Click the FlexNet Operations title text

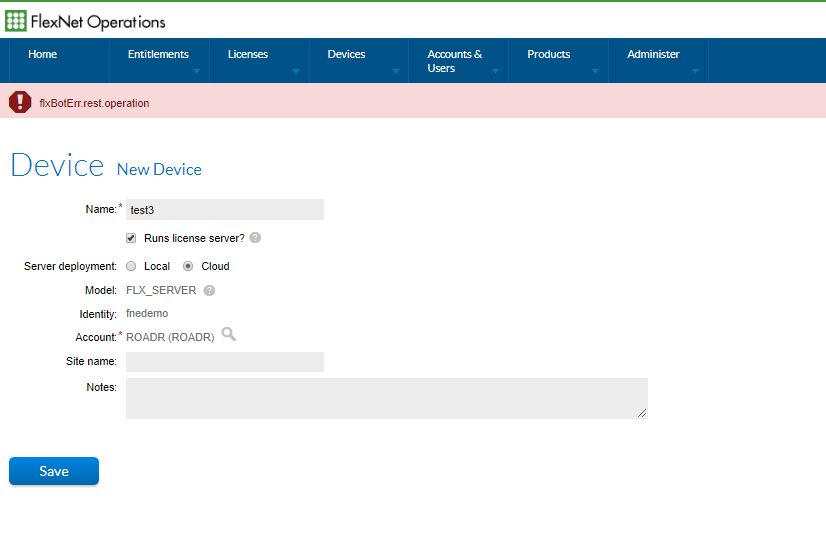coord(98,22)
